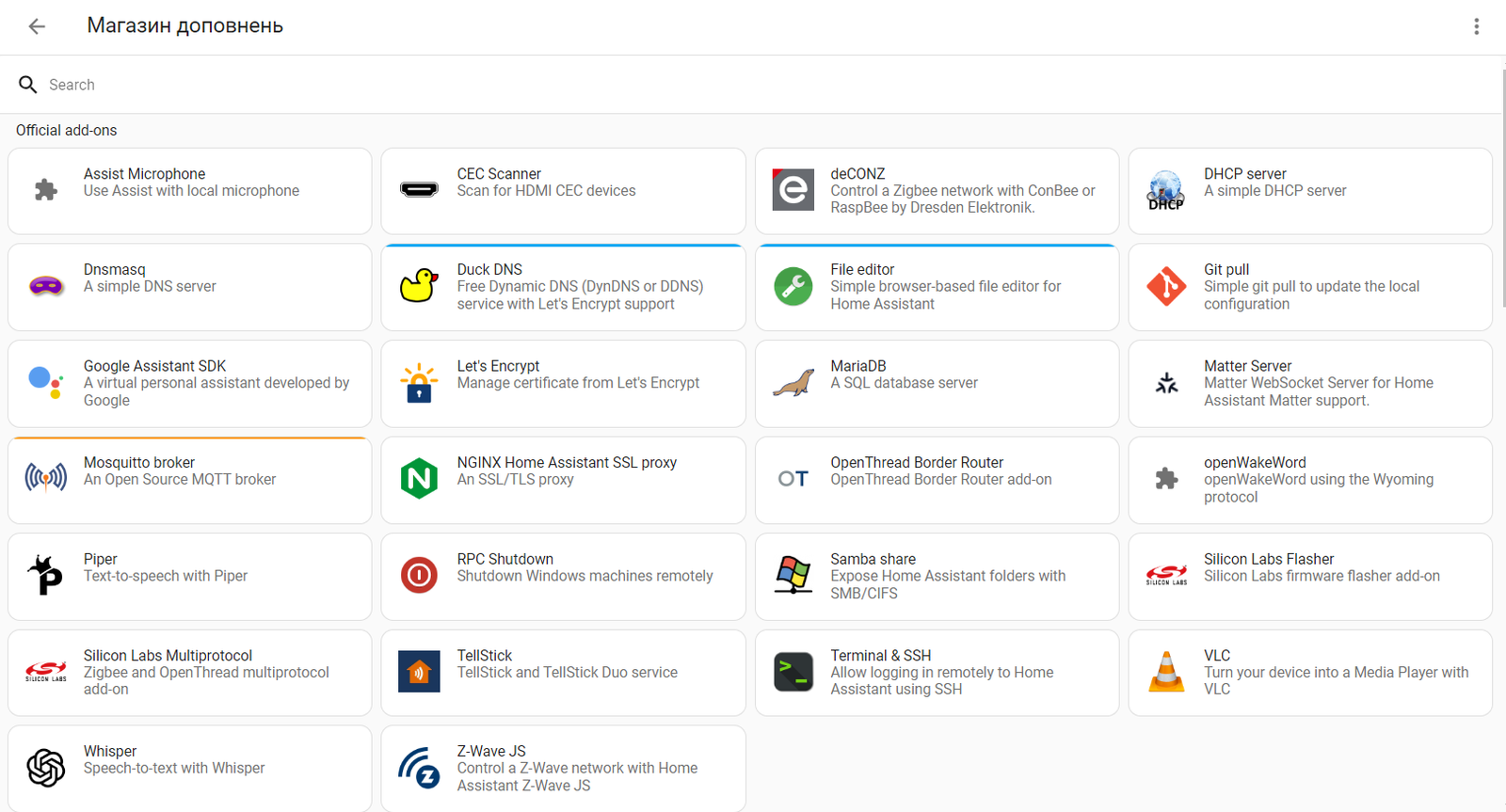Click the 'An Open Source MQTT broker' text
This screenshot has height=812, width=1506.
pyautogui.click(x=180, y=480)
